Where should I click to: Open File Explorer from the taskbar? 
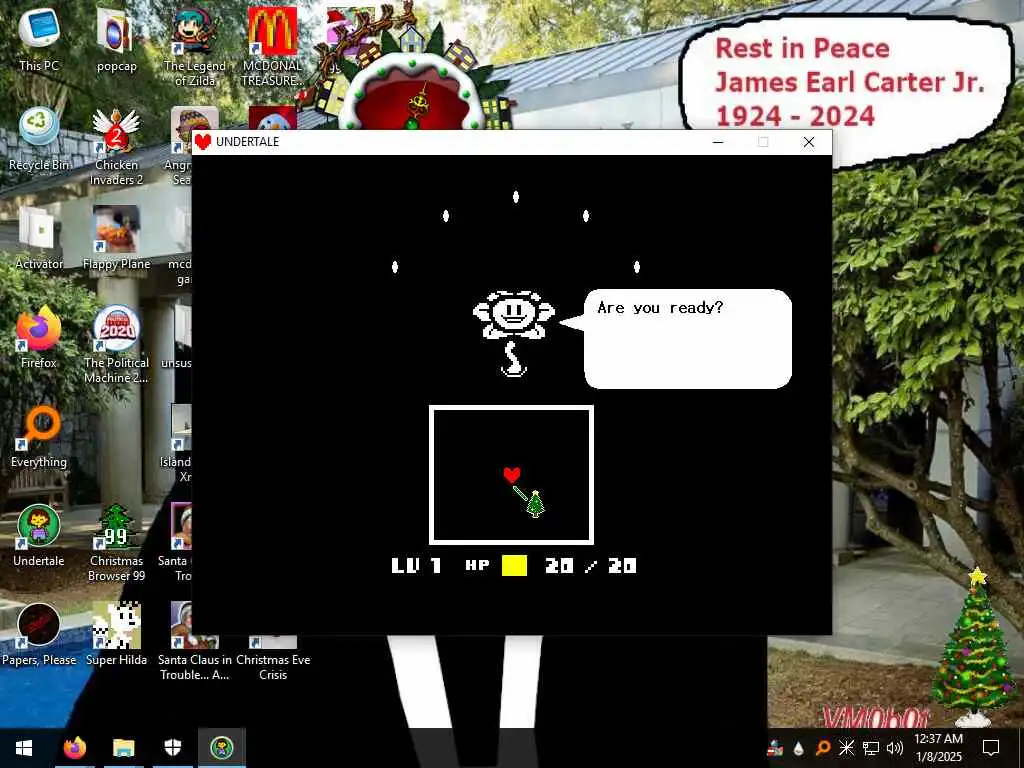click(123, 748)
